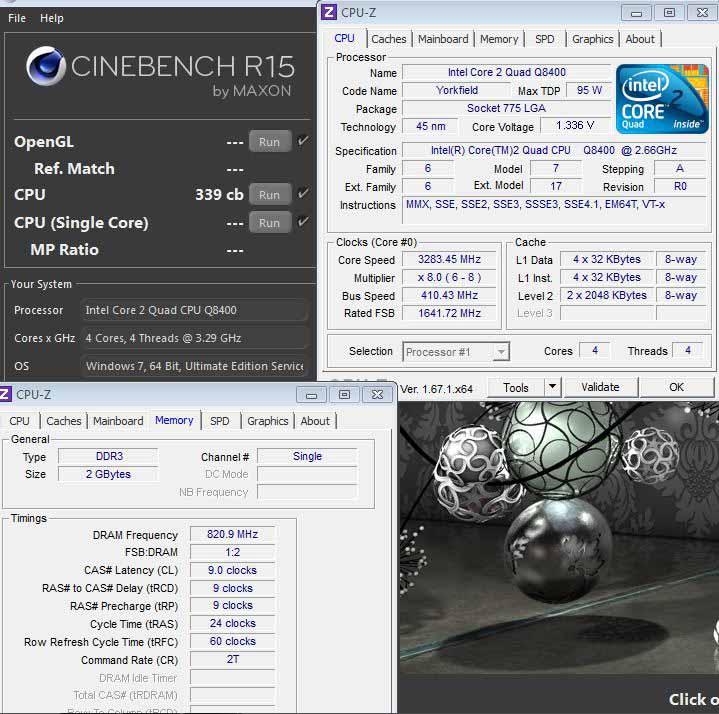Click the Code Name value Yorkfield

pos(457,90)
